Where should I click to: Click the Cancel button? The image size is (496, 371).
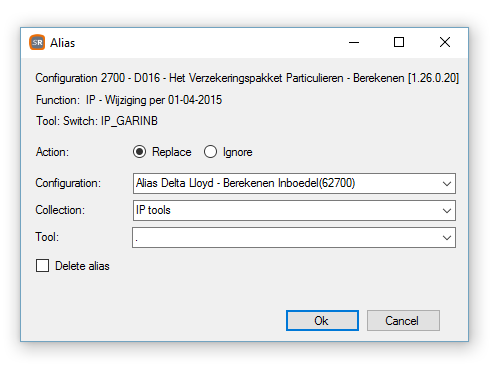(403, 321)
